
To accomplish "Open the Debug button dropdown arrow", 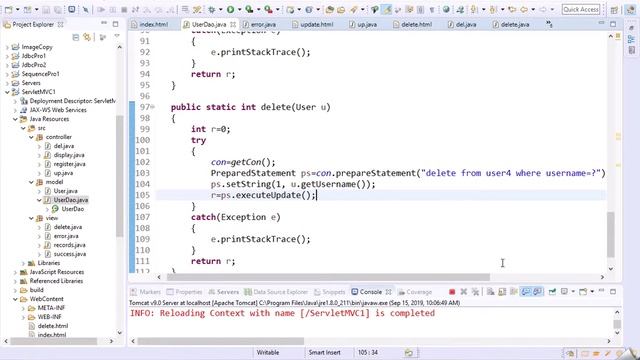I will click(x=220, y=9).
